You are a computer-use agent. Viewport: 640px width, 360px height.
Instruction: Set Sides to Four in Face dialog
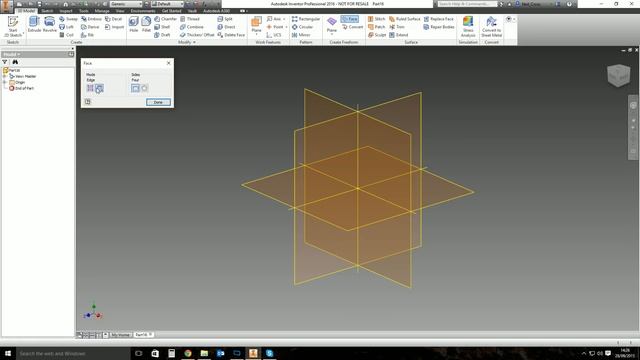135,88
